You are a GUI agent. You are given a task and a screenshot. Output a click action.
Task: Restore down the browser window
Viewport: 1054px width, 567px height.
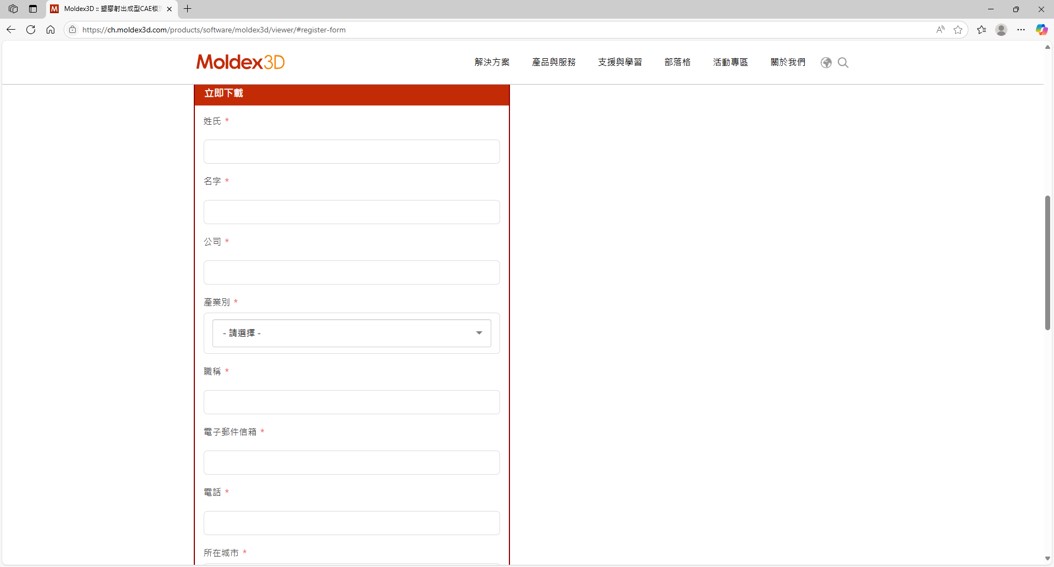1016,9
